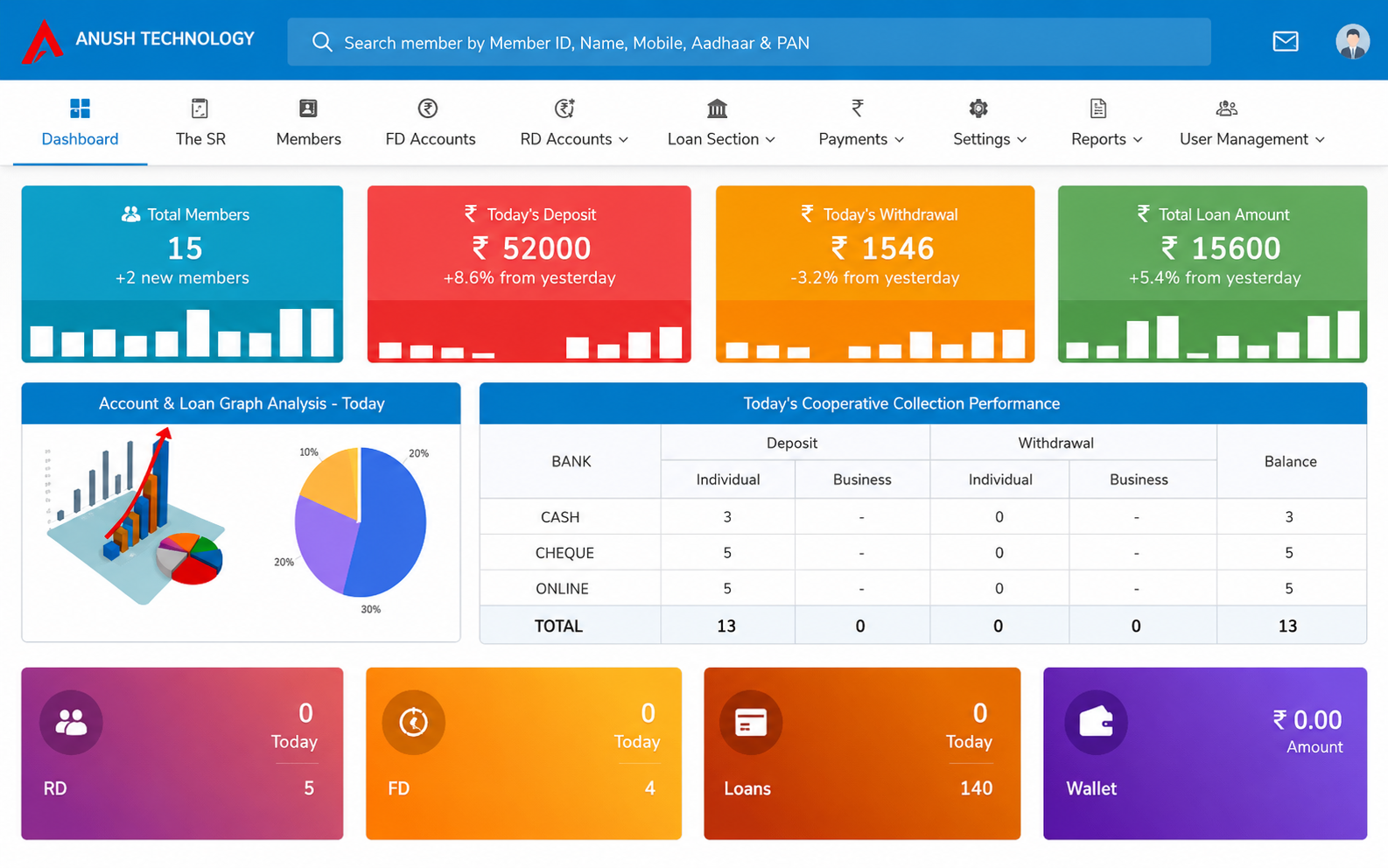Click the rupee icon beside Today's Deposit

[x=471, y=213]
